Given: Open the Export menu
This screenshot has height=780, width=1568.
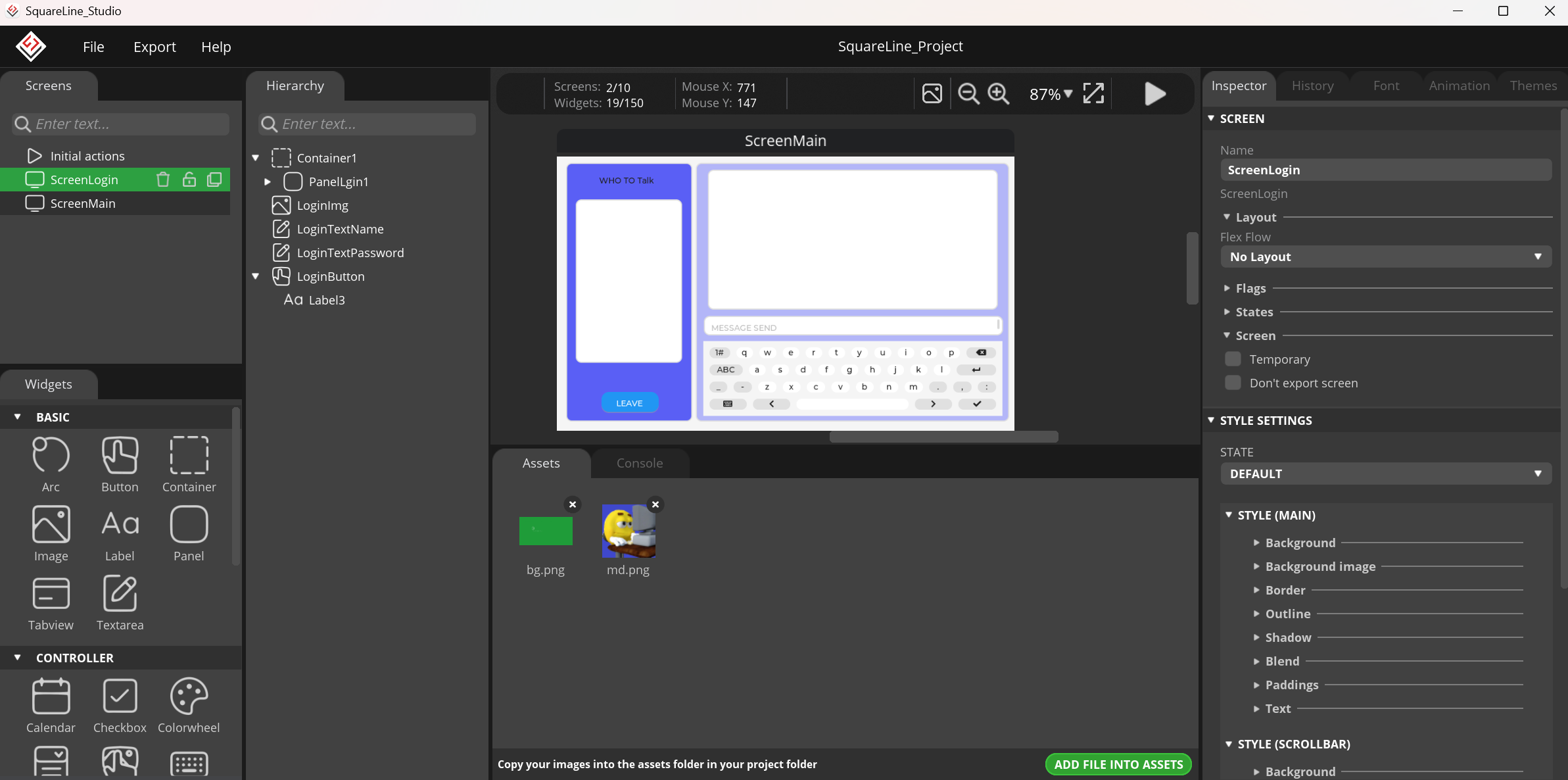Looking at the screenshot, I should [154, 47].
